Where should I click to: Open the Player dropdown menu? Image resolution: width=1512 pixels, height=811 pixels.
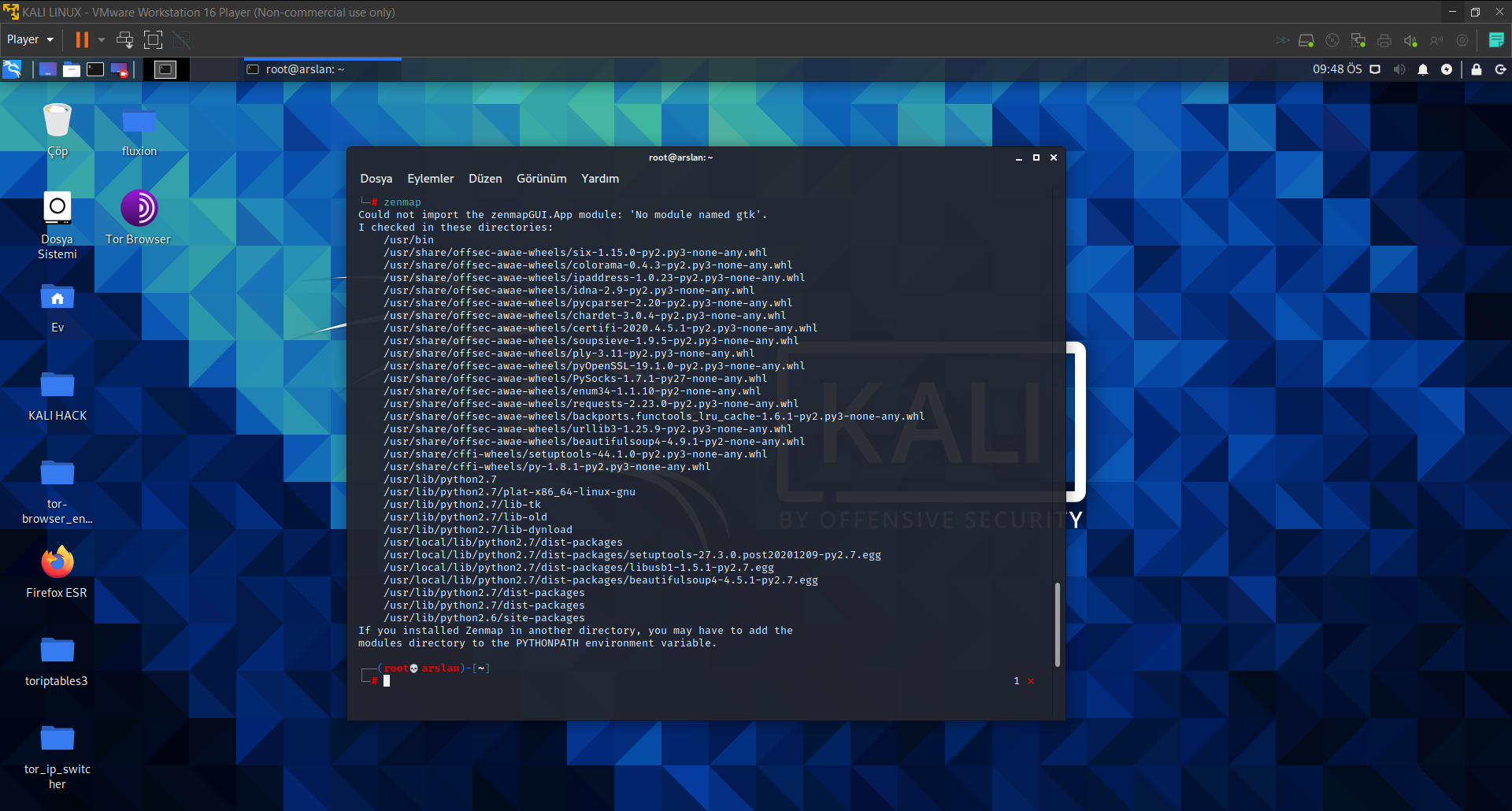tap(30, 39)
